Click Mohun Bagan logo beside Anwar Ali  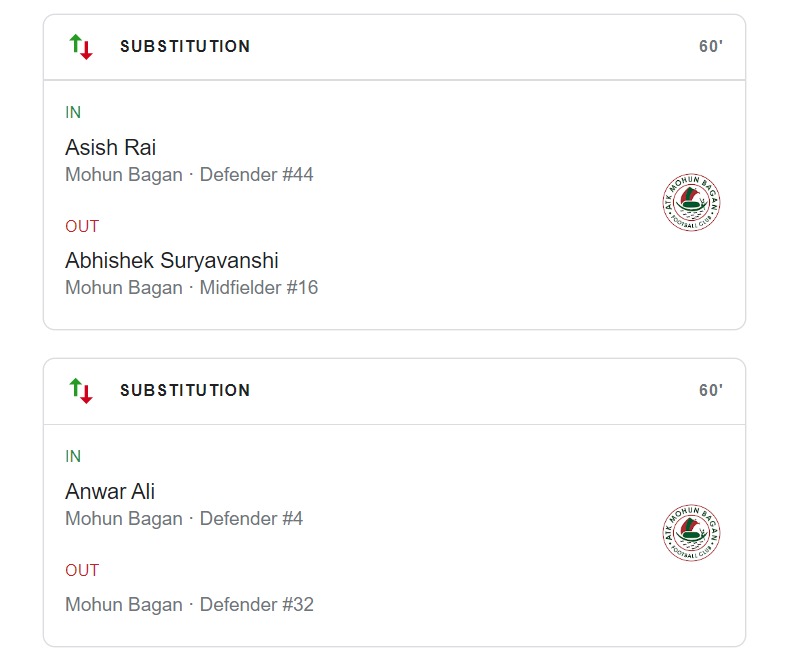pos(692,533)
